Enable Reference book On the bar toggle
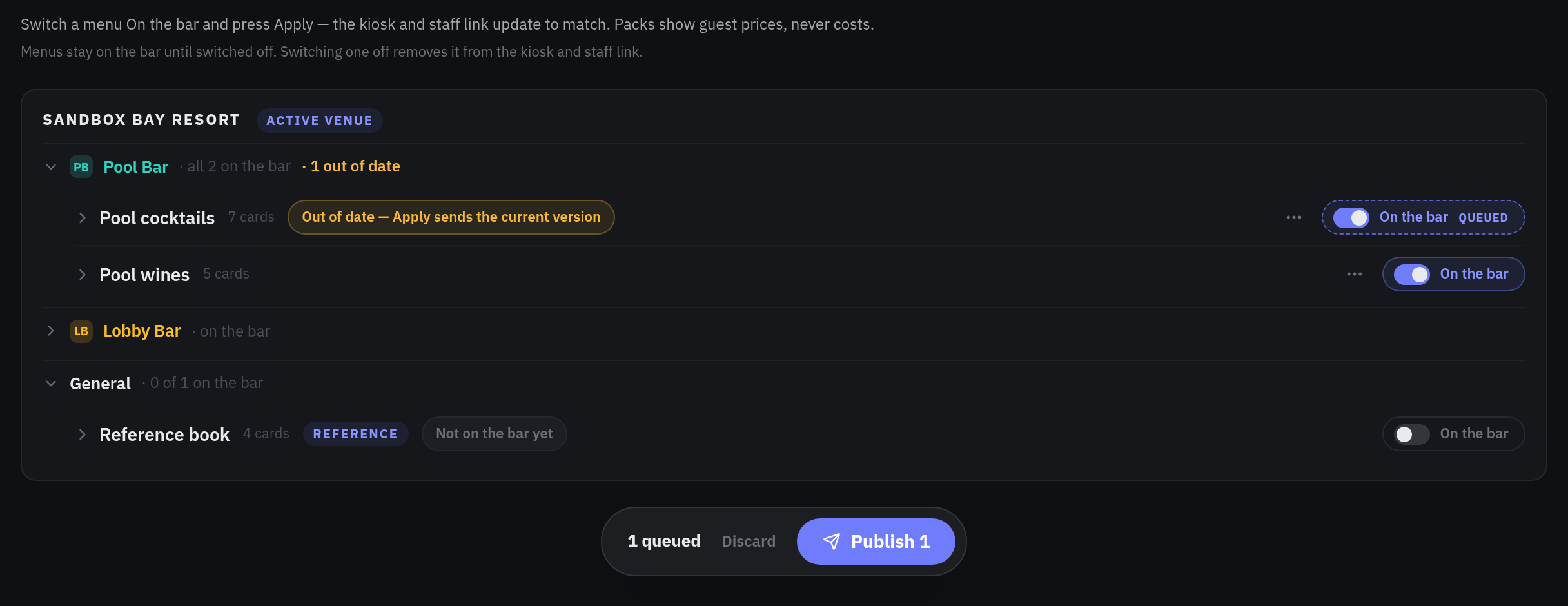 click(x=1412, y=435)
